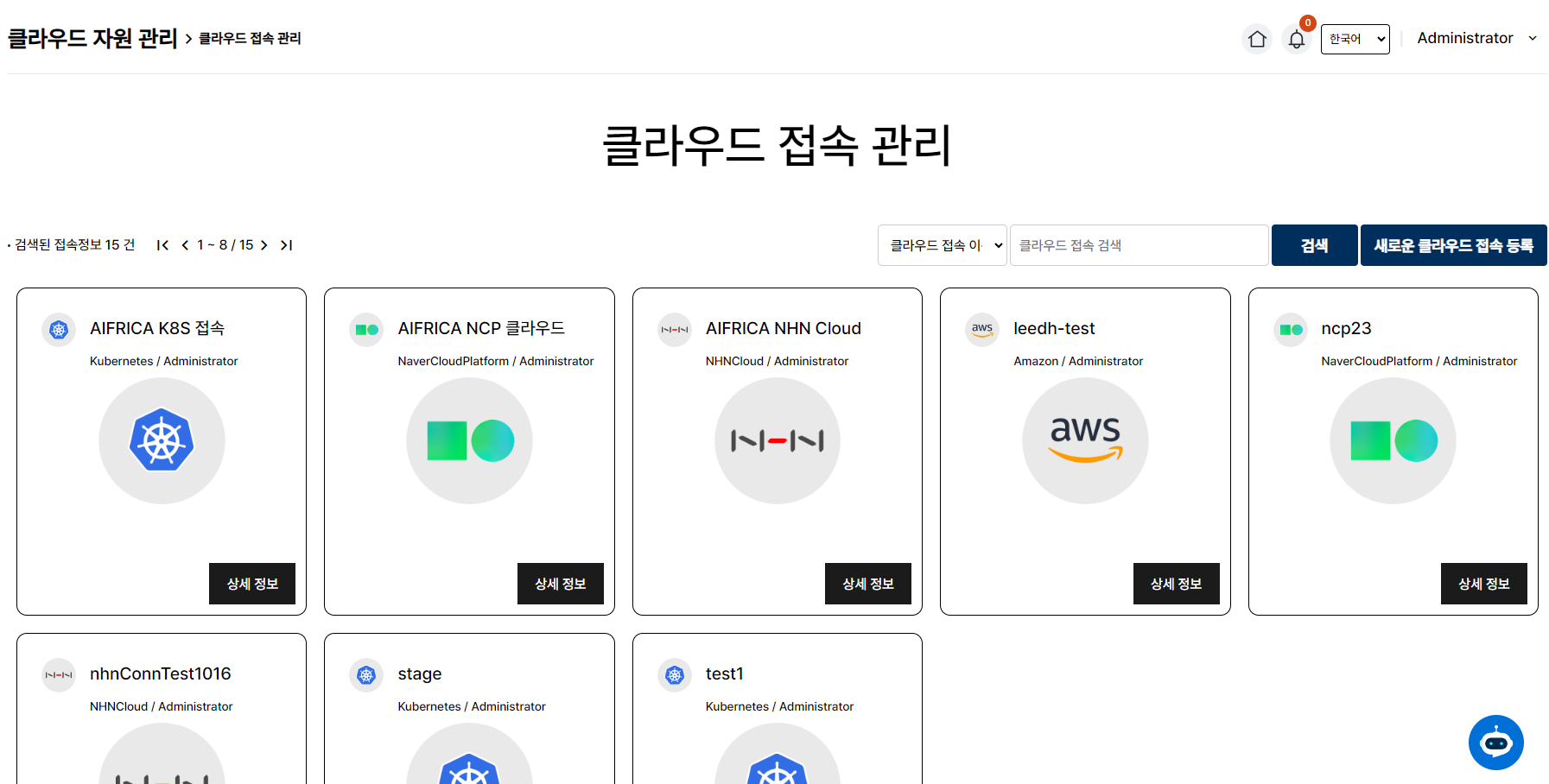The width and height of the screenshot is (1549, 784).
Task: Go to next page of connections
Action: (x=263, y=245)
